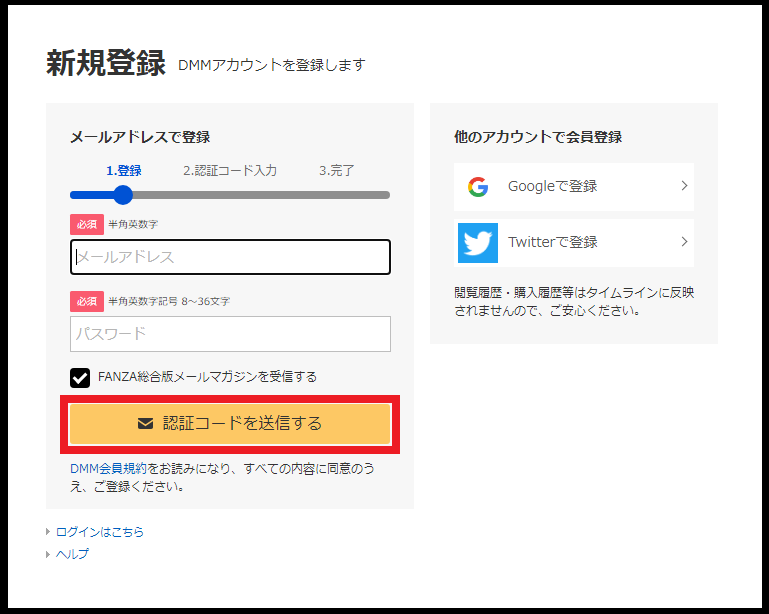Expand Googleで登録 chevron arrow
Image resolution: width=769 pixels, height=614 pixels.
click(x=684, y=186)
